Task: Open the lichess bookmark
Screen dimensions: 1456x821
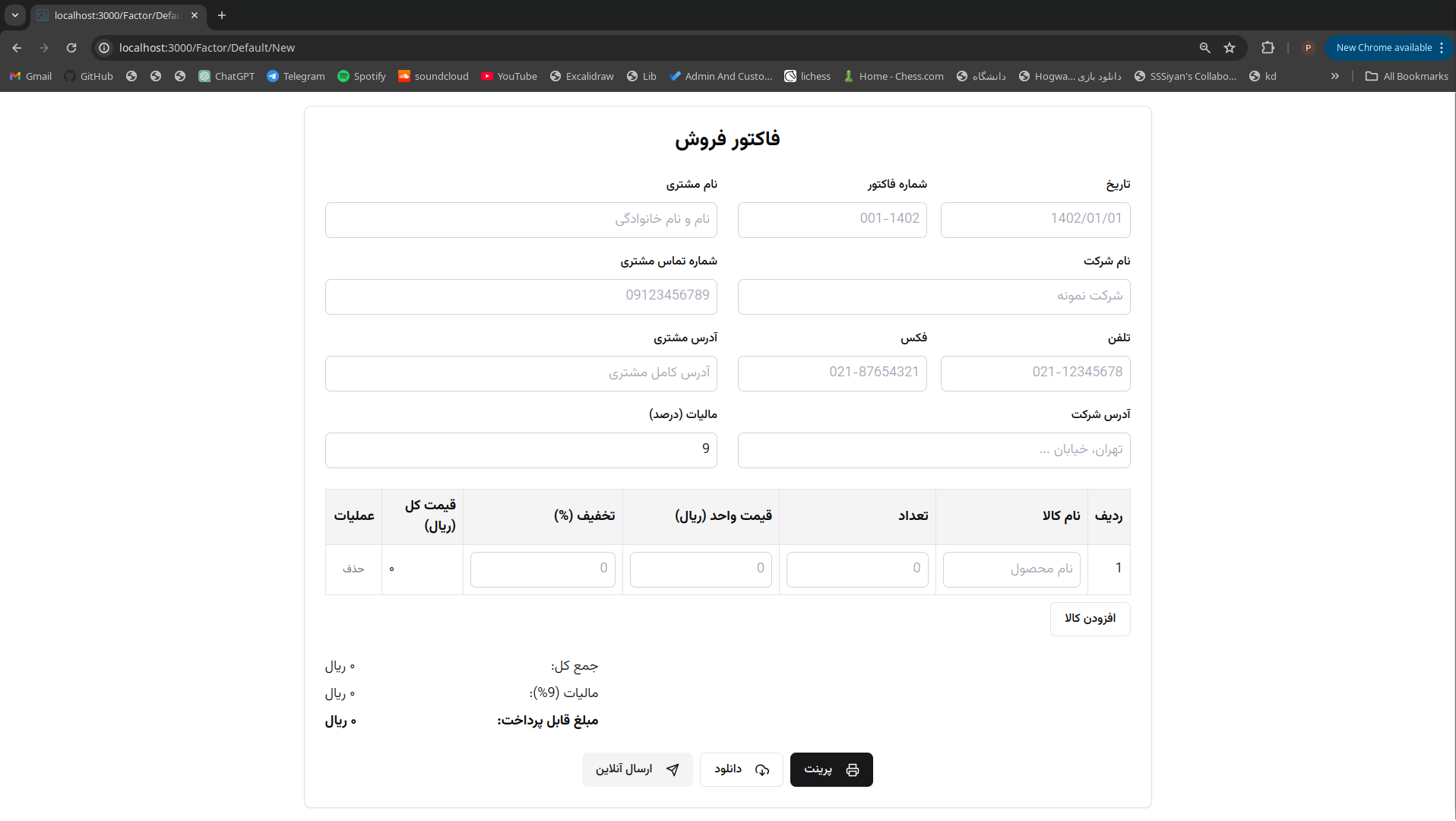Action: pyautogui.click(x=807, y=76)
